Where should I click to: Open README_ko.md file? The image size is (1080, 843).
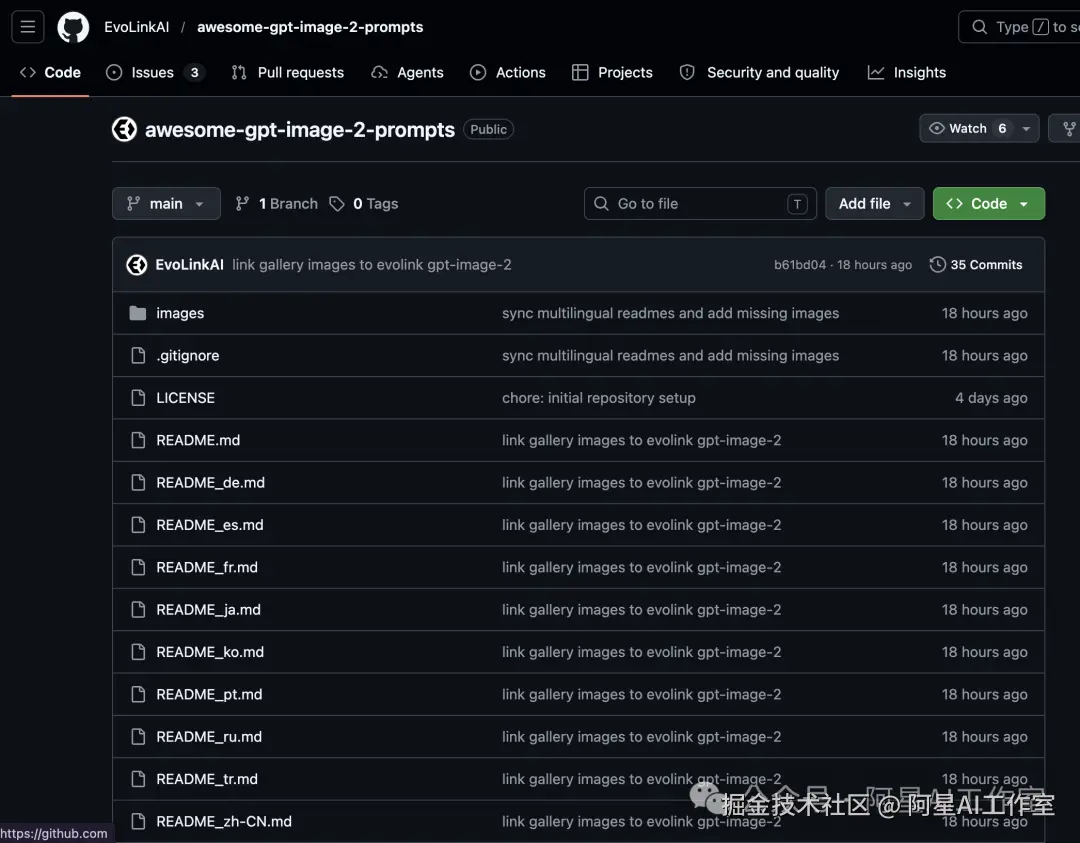pos(210,652)
